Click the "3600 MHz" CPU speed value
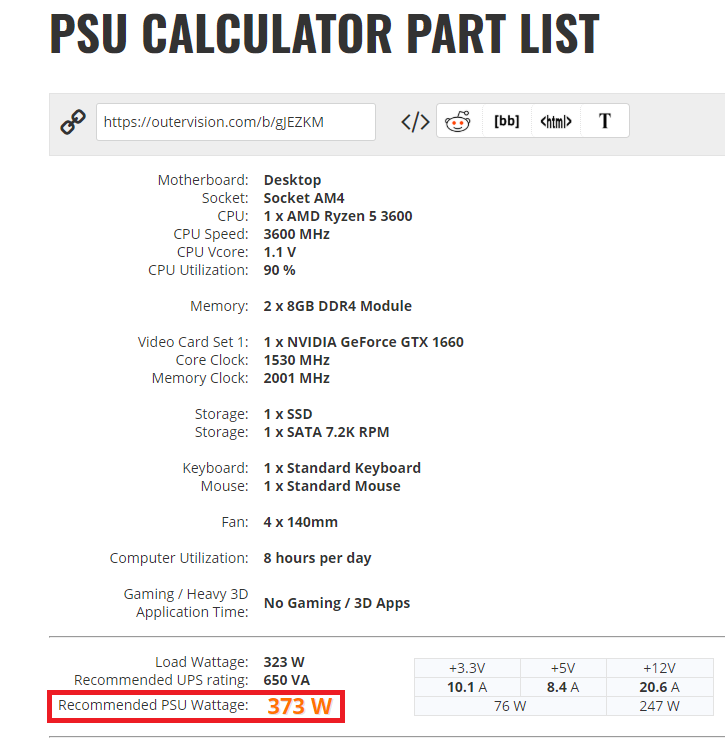 [296, 234]
